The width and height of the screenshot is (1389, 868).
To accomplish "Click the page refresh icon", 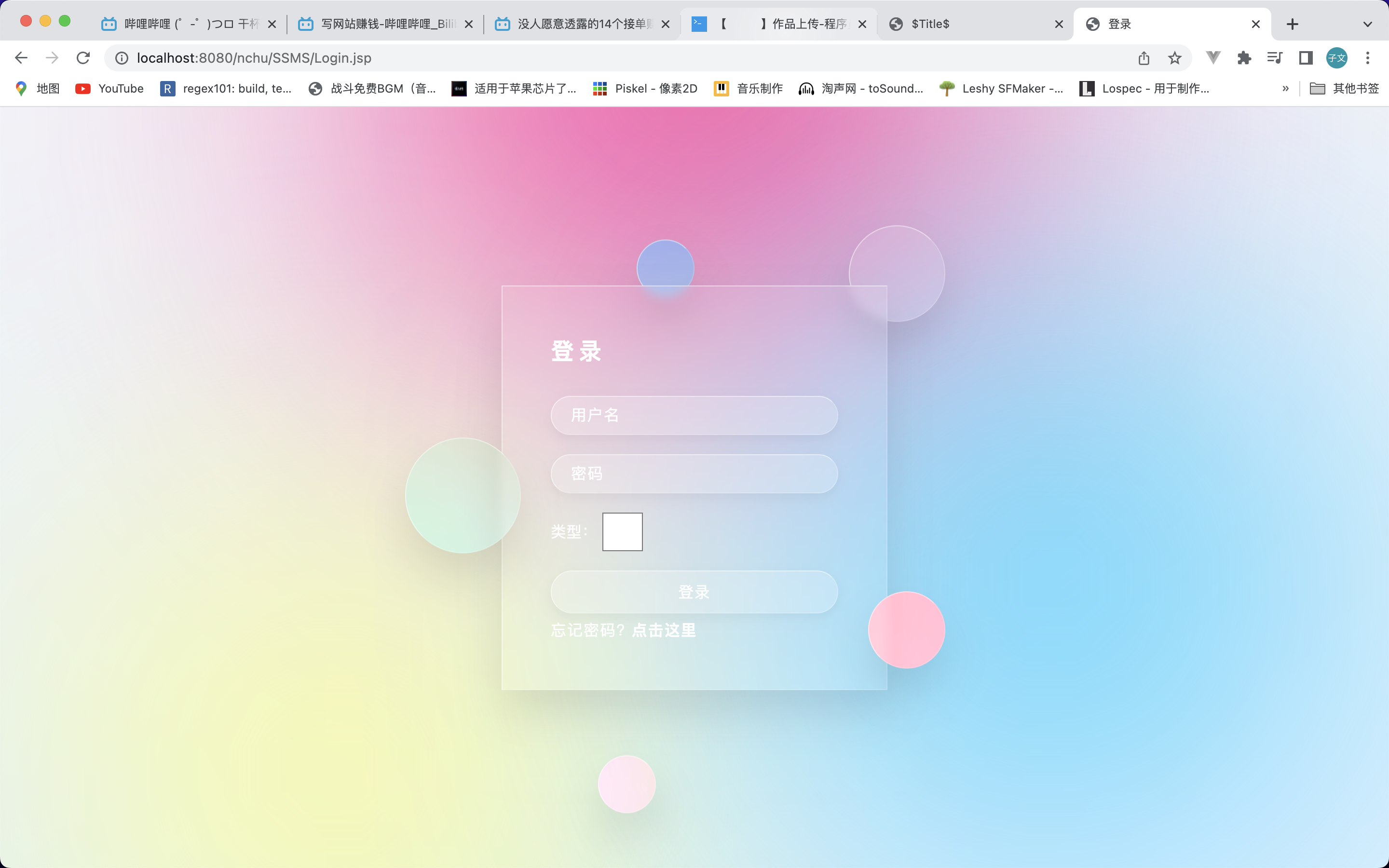I will 85,57.
